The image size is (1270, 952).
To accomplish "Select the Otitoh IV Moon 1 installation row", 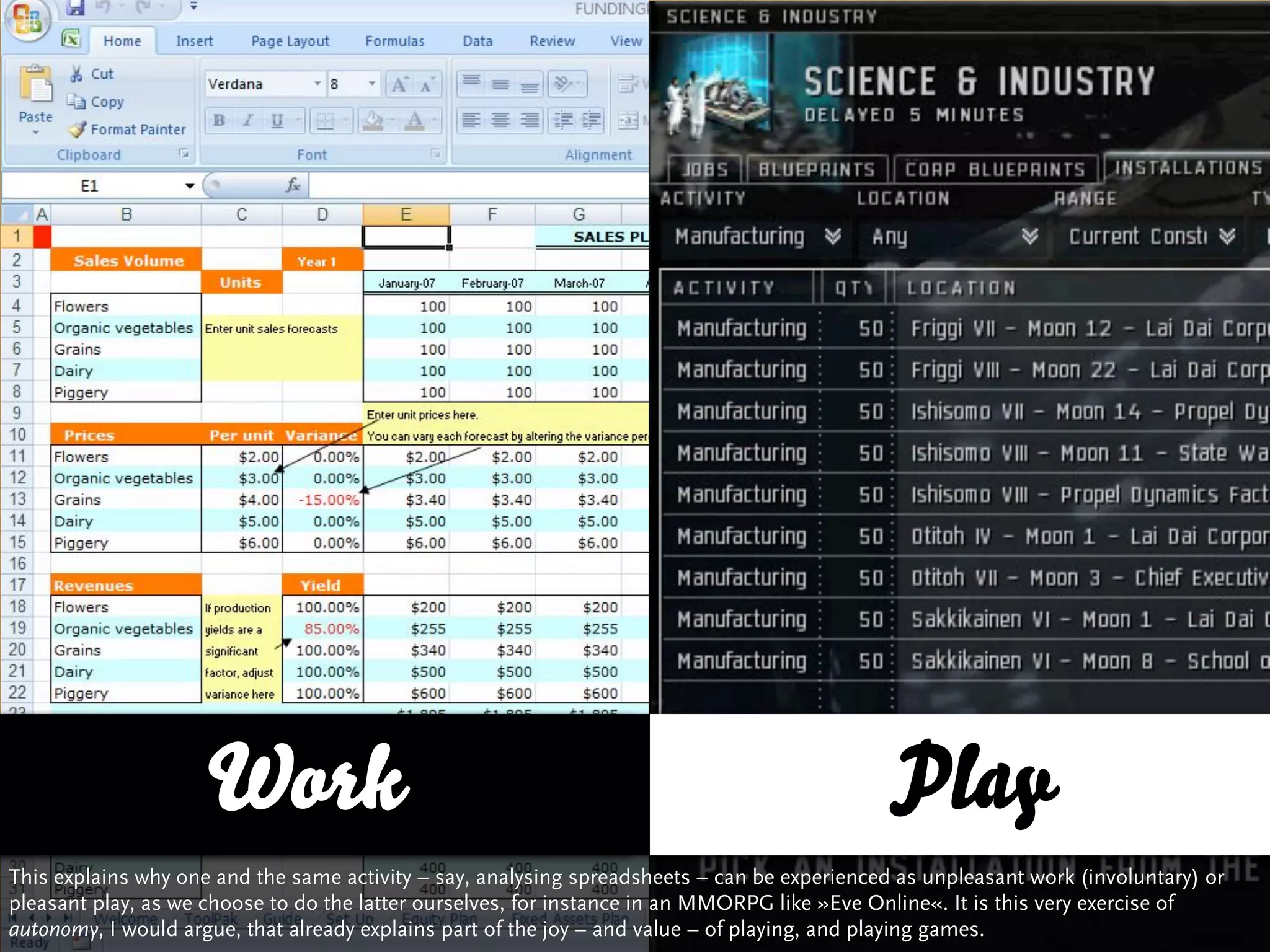I will pos(966,535).
